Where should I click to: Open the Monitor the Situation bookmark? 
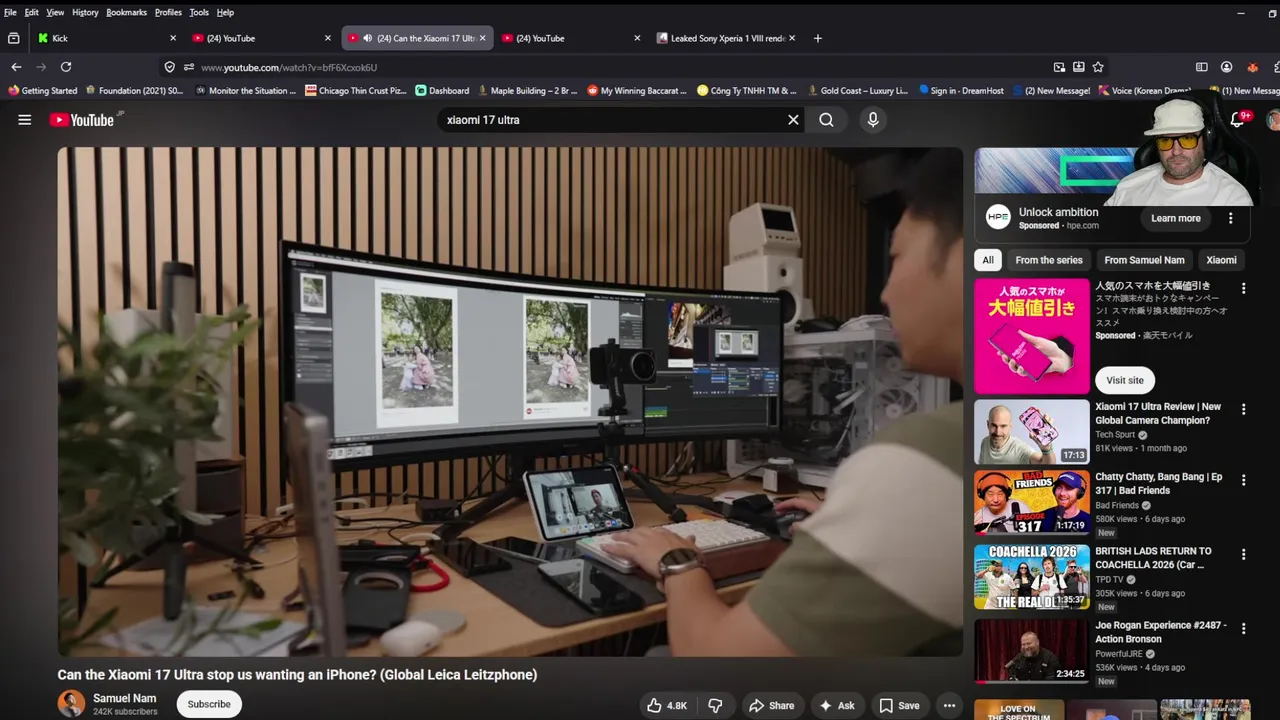[245, 90]
